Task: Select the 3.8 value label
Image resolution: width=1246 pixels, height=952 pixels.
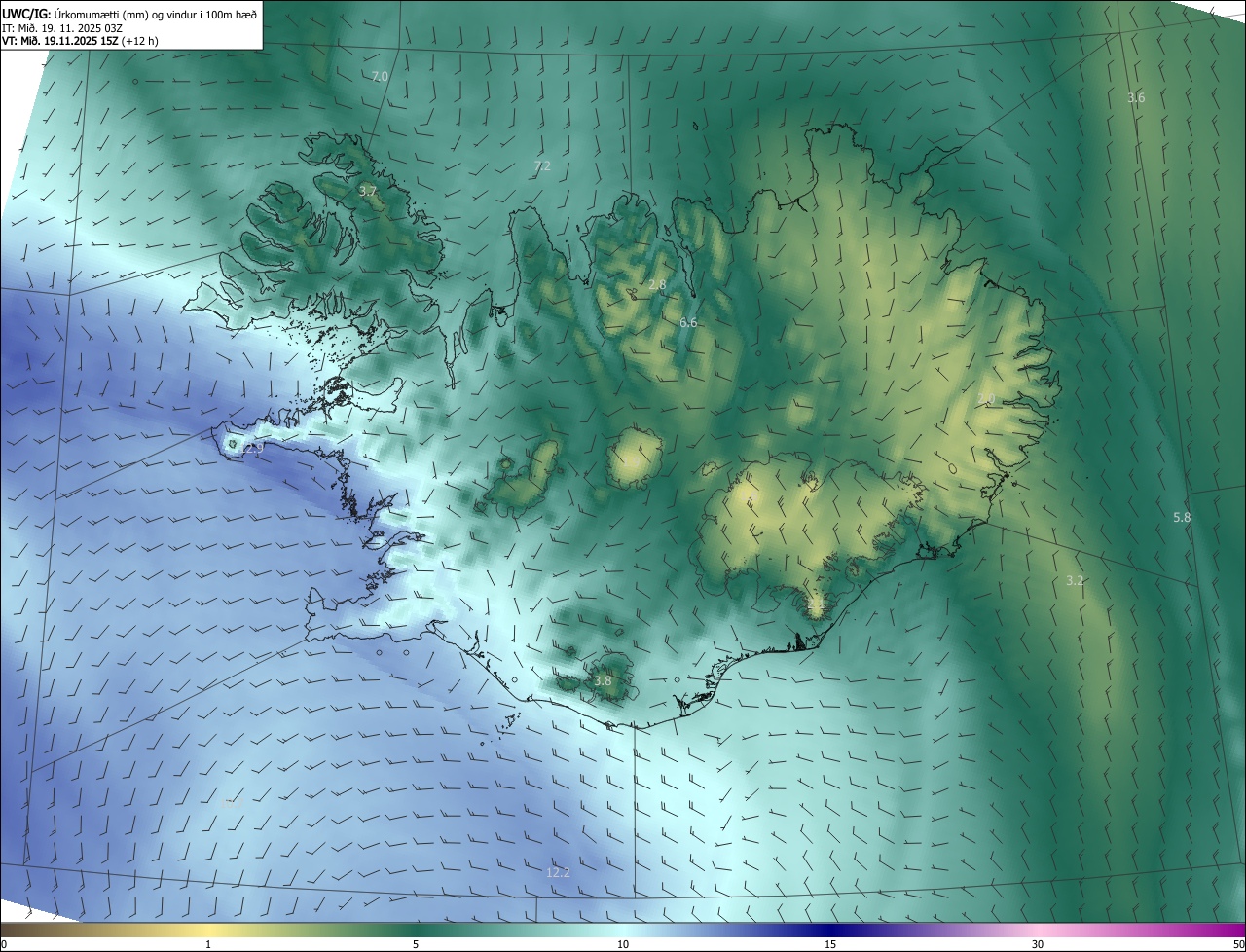Action: point(603,681)
